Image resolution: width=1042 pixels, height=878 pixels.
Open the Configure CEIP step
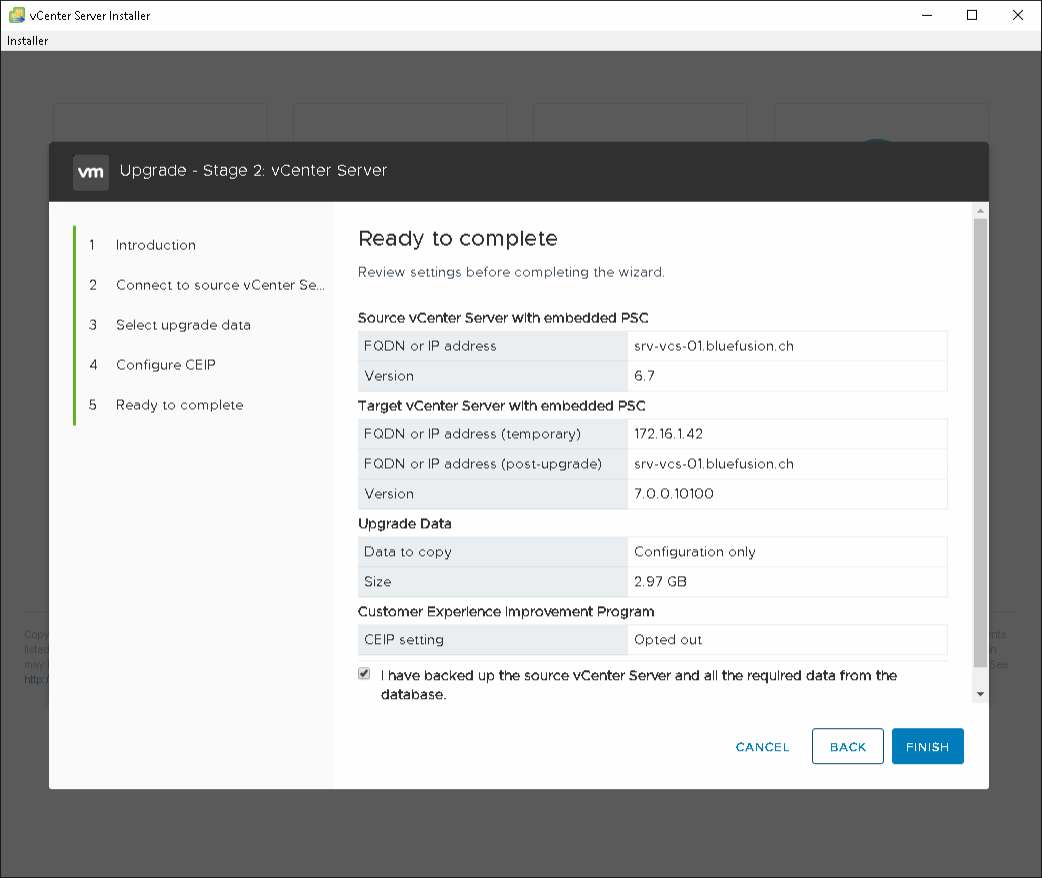[165, 365]
